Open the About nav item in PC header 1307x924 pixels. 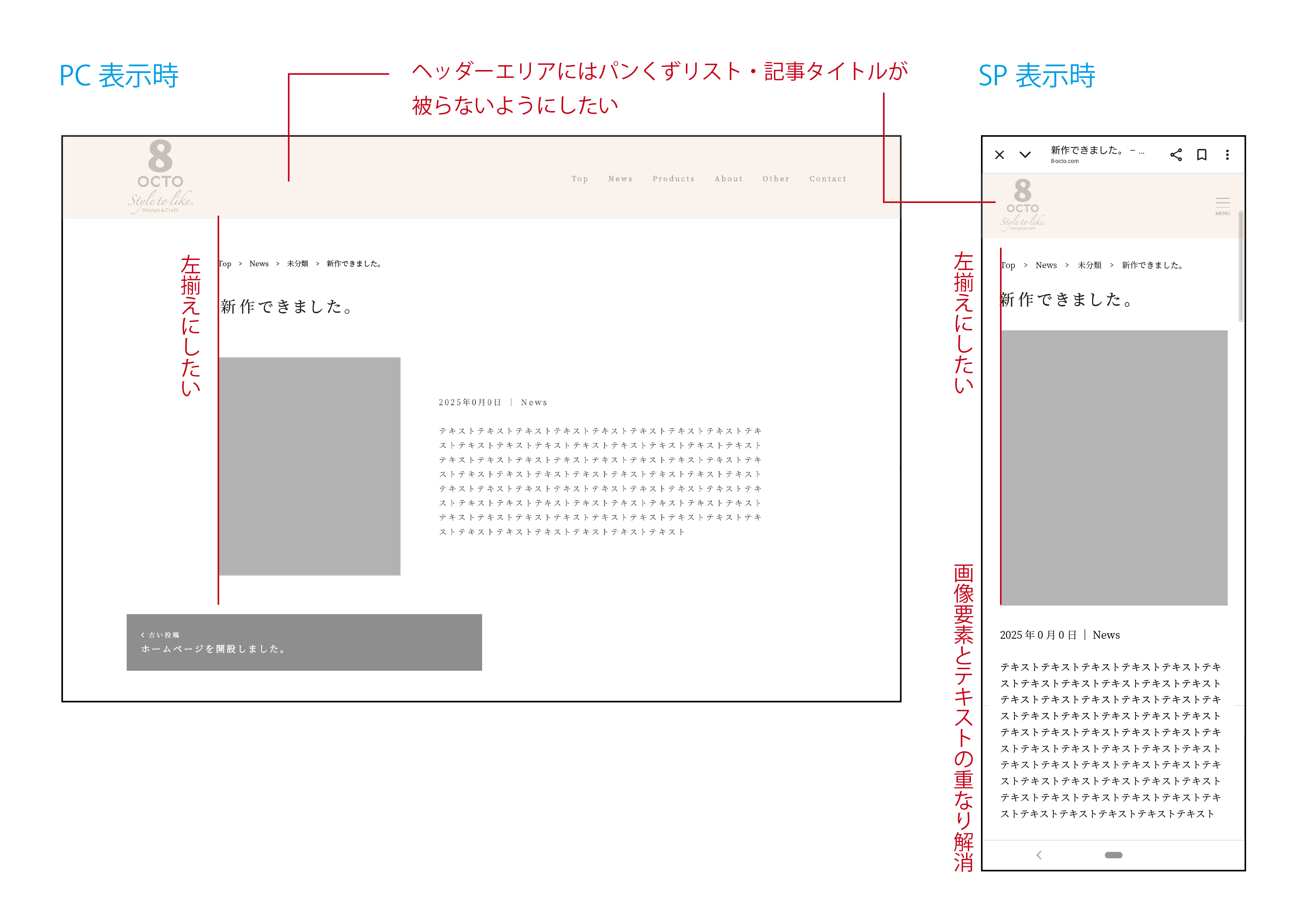click(729, 179)
